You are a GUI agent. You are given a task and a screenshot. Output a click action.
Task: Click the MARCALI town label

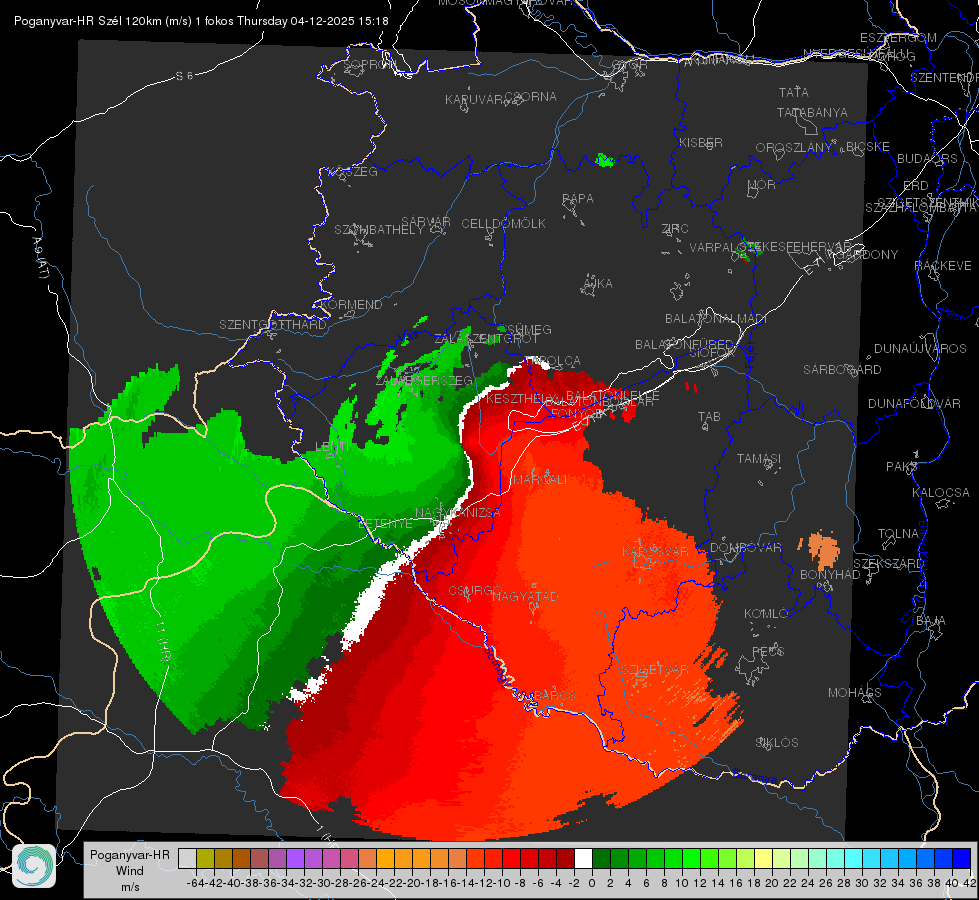pos(540,480)
